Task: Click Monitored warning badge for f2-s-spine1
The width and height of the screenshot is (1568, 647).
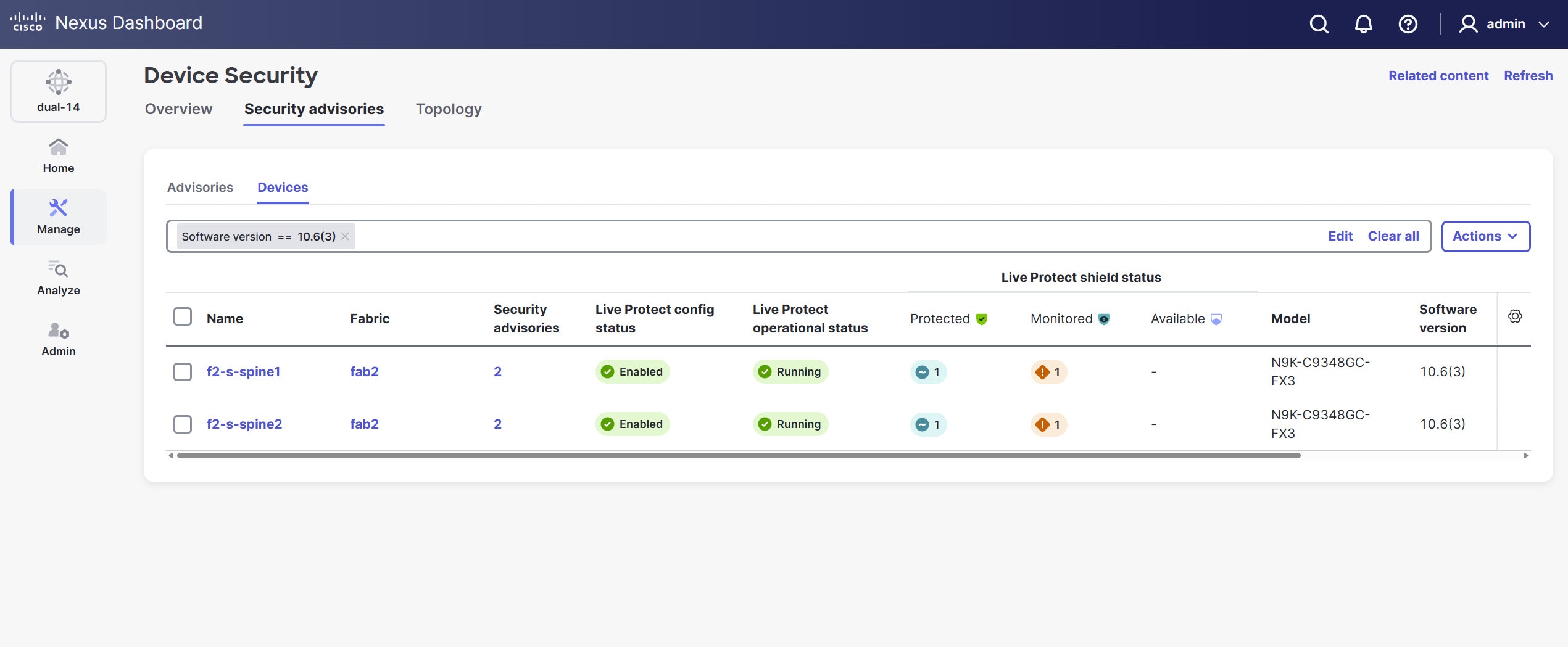Action: click(1048, 372)
